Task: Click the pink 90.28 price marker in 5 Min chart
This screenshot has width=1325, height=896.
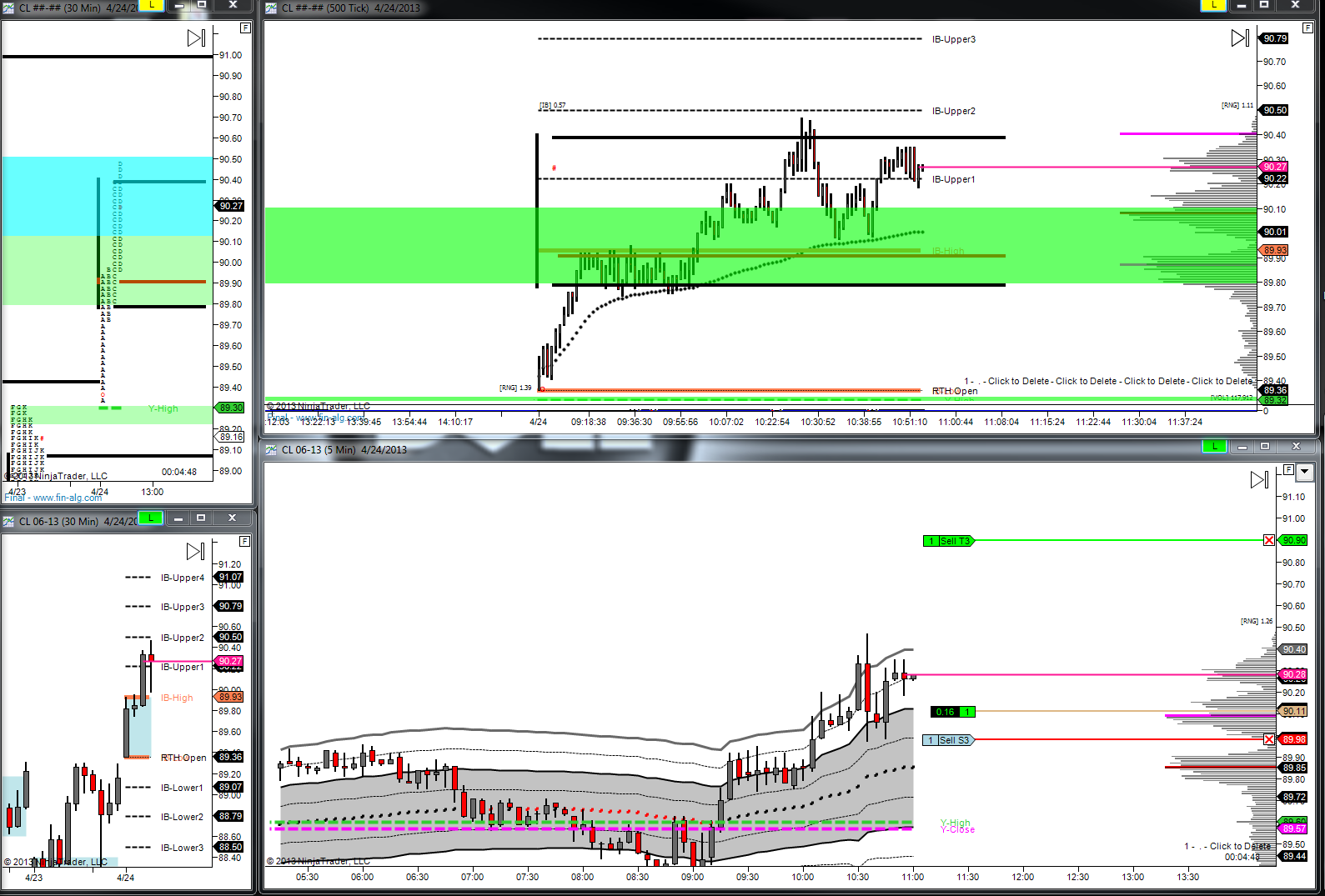Action: pyautogui.click(x=1294, y=674)
